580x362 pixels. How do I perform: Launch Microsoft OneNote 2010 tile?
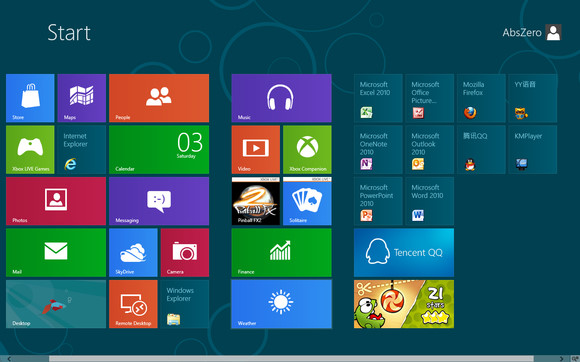coord(378,149)
